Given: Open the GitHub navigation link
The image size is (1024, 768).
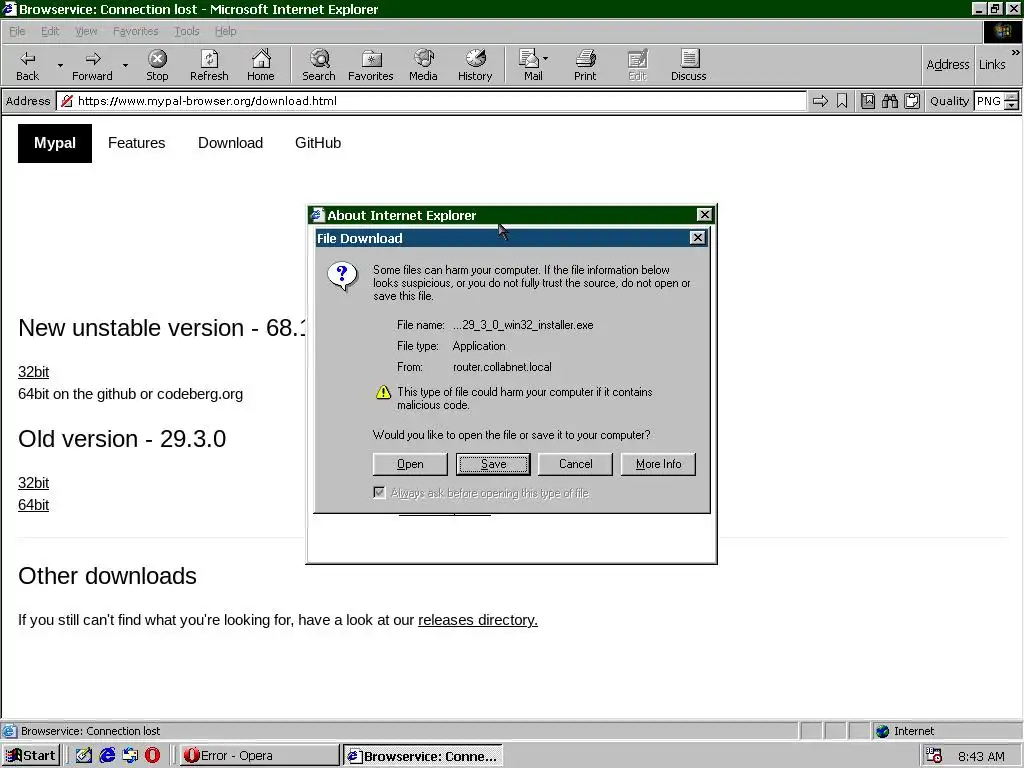Looking at the screenshot, I should 318,143.
